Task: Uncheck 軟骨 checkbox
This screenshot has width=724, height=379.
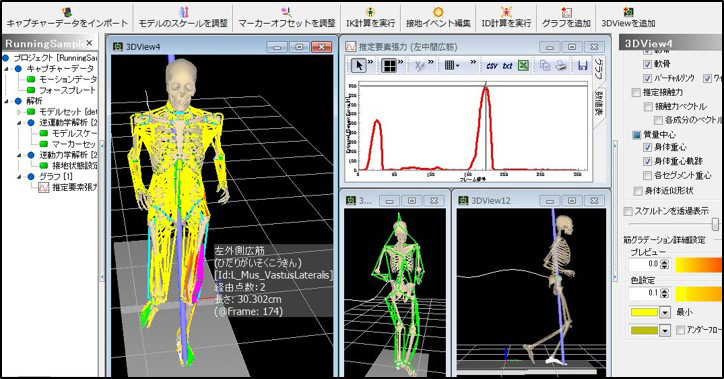Action: (647, 64)
